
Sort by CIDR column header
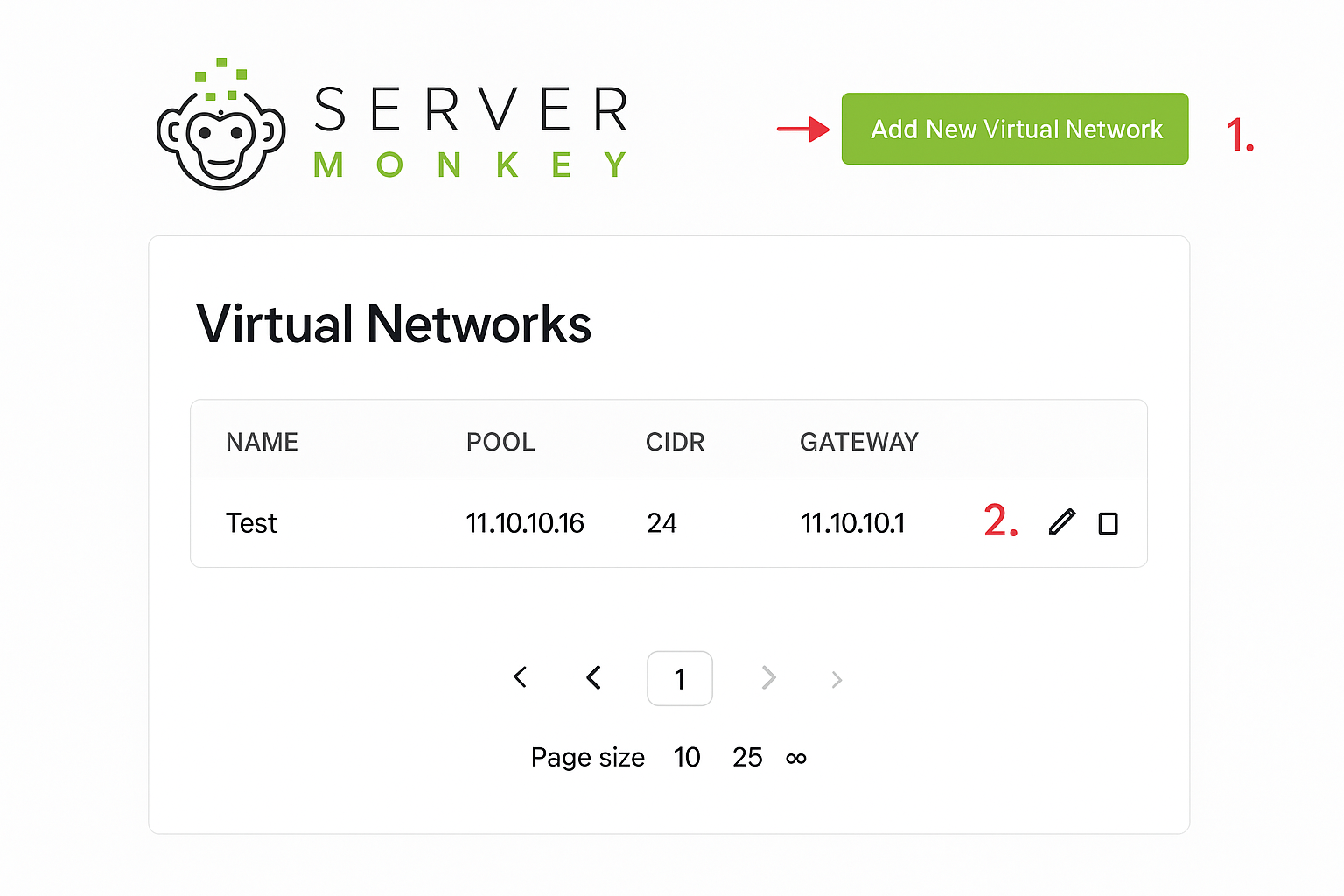675,442
